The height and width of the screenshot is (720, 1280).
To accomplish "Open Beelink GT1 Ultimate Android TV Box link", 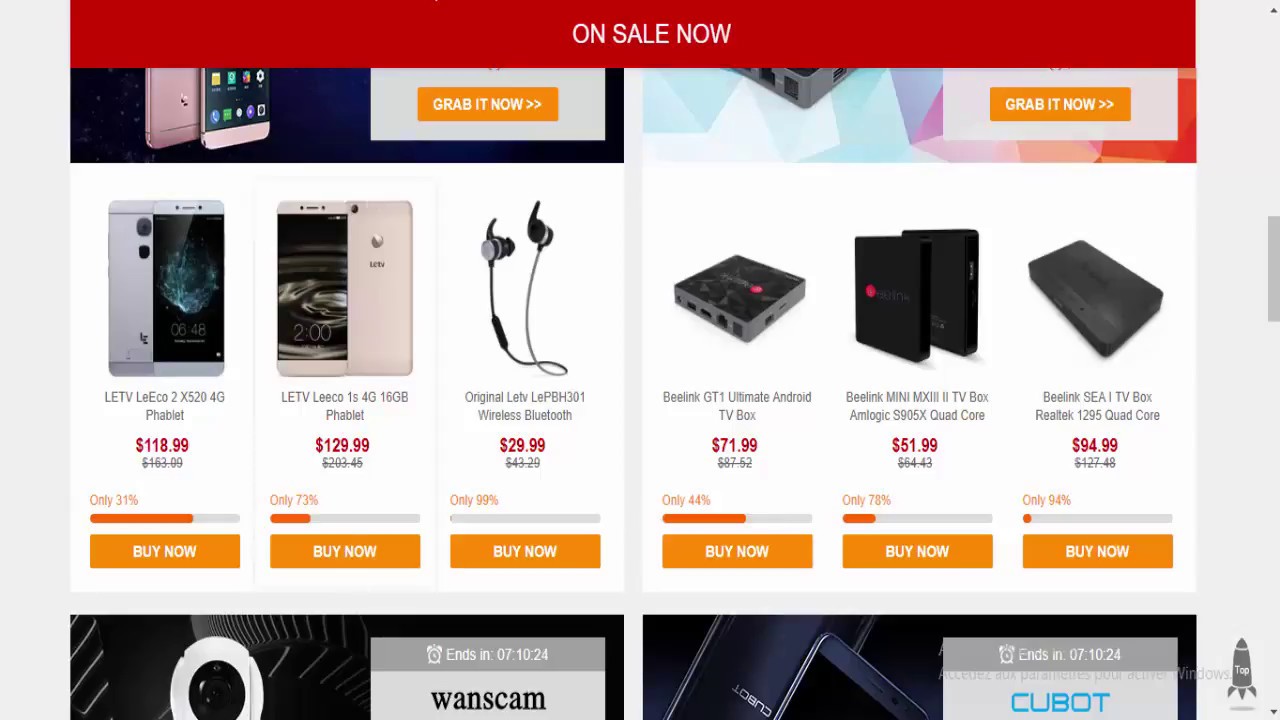I will point(737,406).
